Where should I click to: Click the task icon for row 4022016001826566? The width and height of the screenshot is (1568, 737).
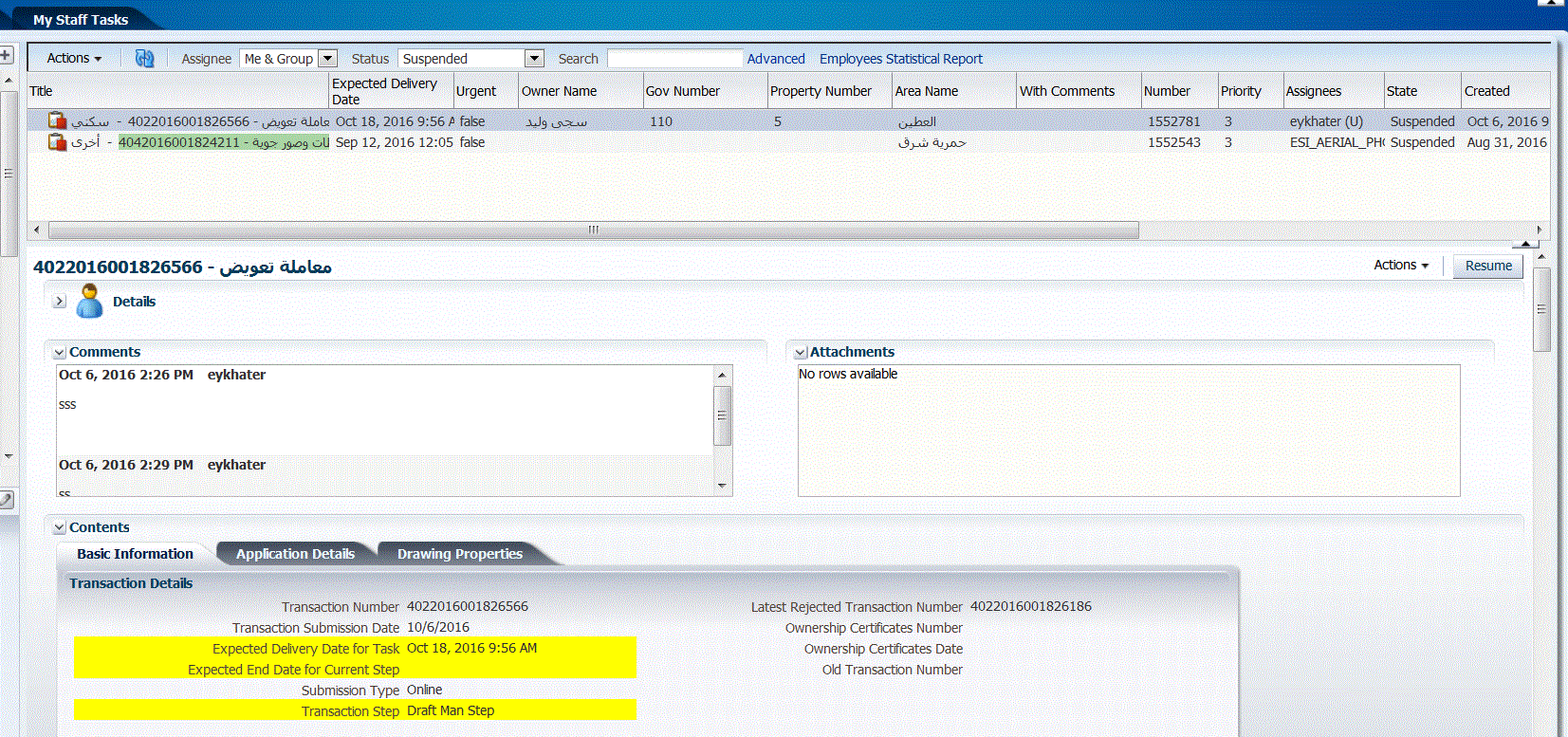(x=57, y=120)
